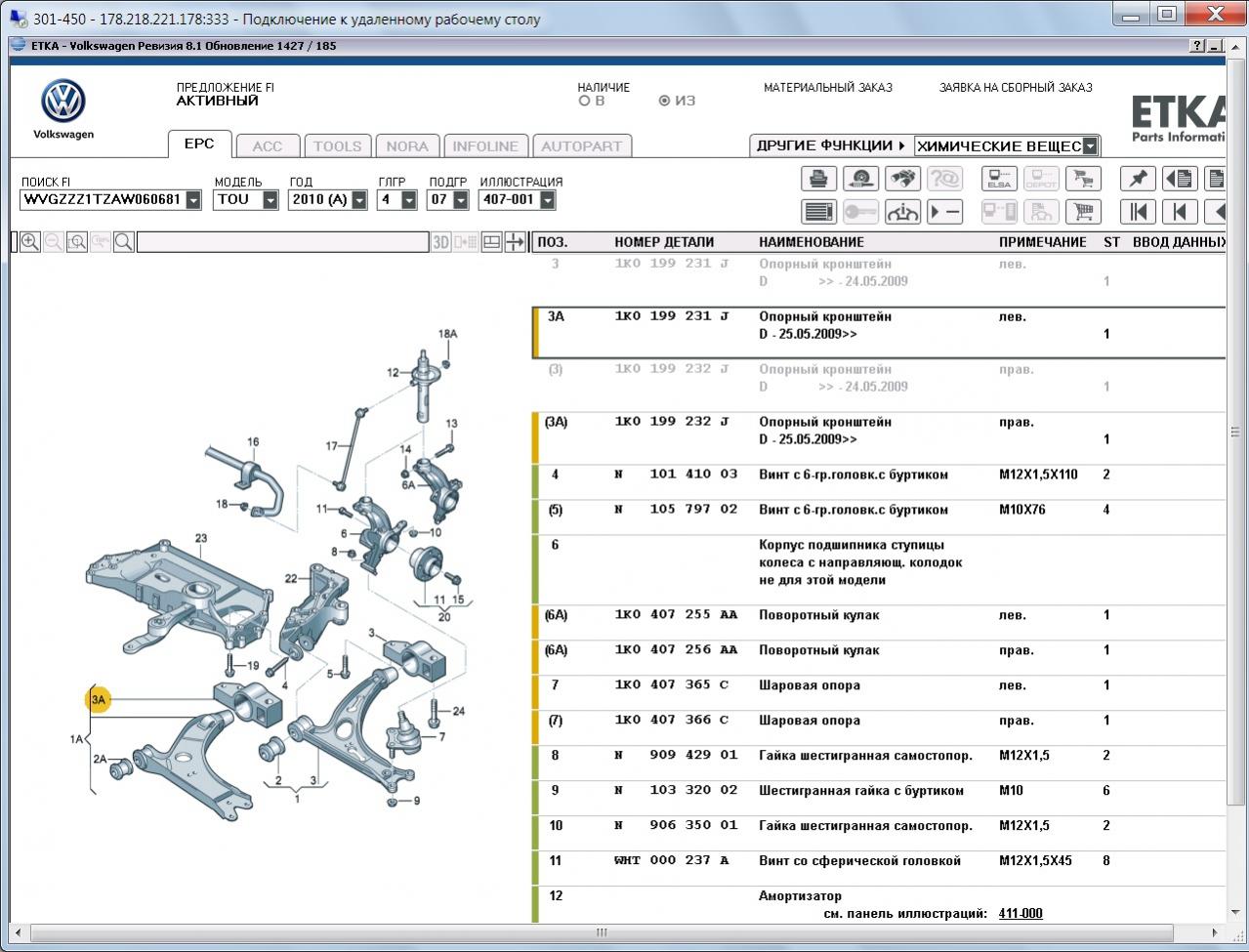Click the ПРЕДЛОЖЕНИЕ FI АКТИВНЫЙ label
1249x952 pixels.
[x=225, y=94]
